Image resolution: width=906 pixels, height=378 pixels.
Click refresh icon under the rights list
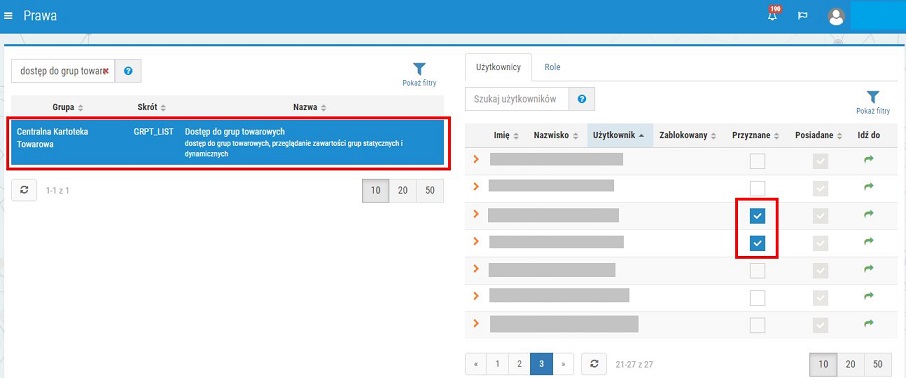[x=24, y=190]
